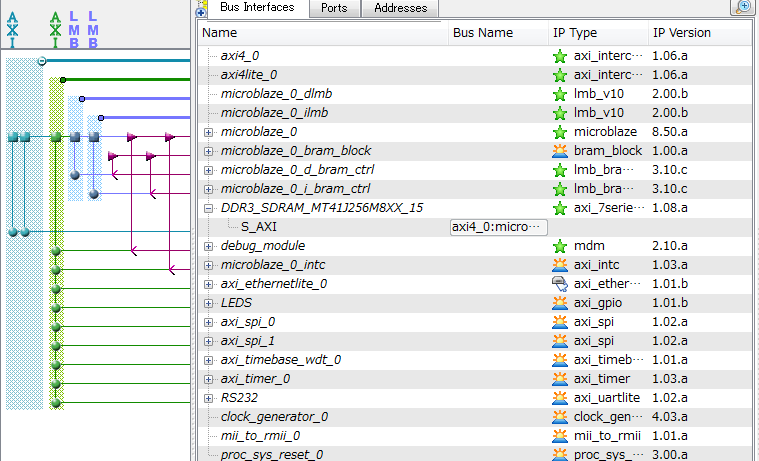The width and height of the screenshot is (759, 461).
Task: Toggle the LEDS bus connection node
Action: pos(57,307)
